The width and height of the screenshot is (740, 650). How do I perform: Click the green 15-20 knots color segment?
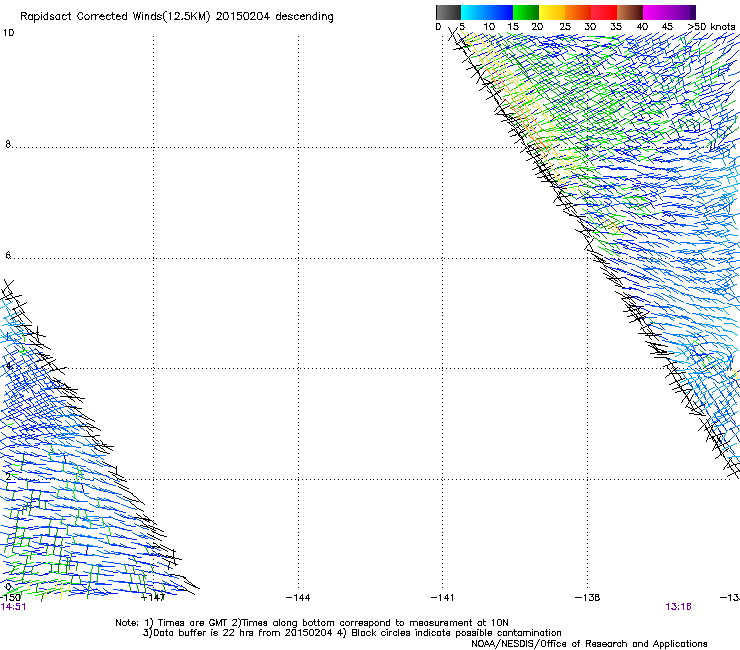pyautogui.click(x=526, y=12)
